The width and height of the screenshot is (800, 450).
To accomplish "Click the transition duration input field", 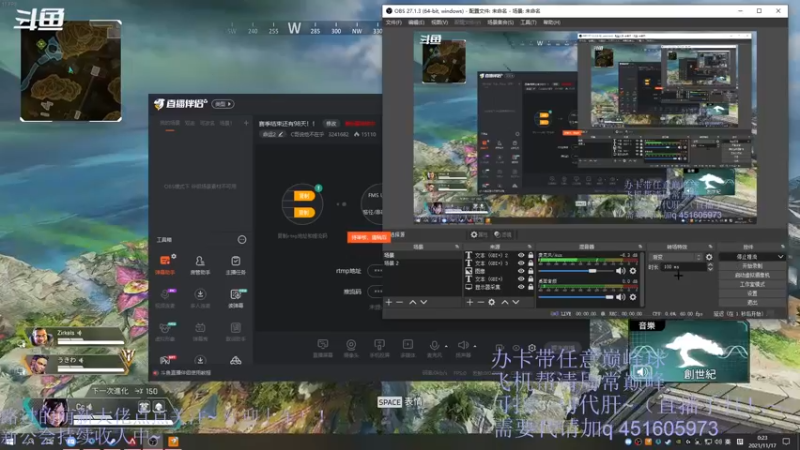I will 683,267.
